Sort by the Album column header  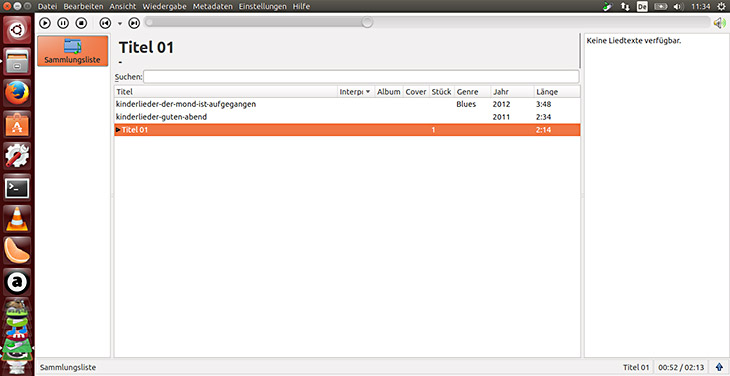[388, 92]
